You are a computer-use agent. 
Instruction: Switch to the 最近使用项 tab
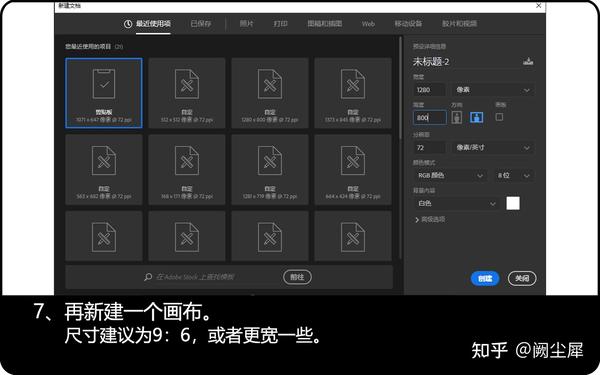click(x=147, y=24)
